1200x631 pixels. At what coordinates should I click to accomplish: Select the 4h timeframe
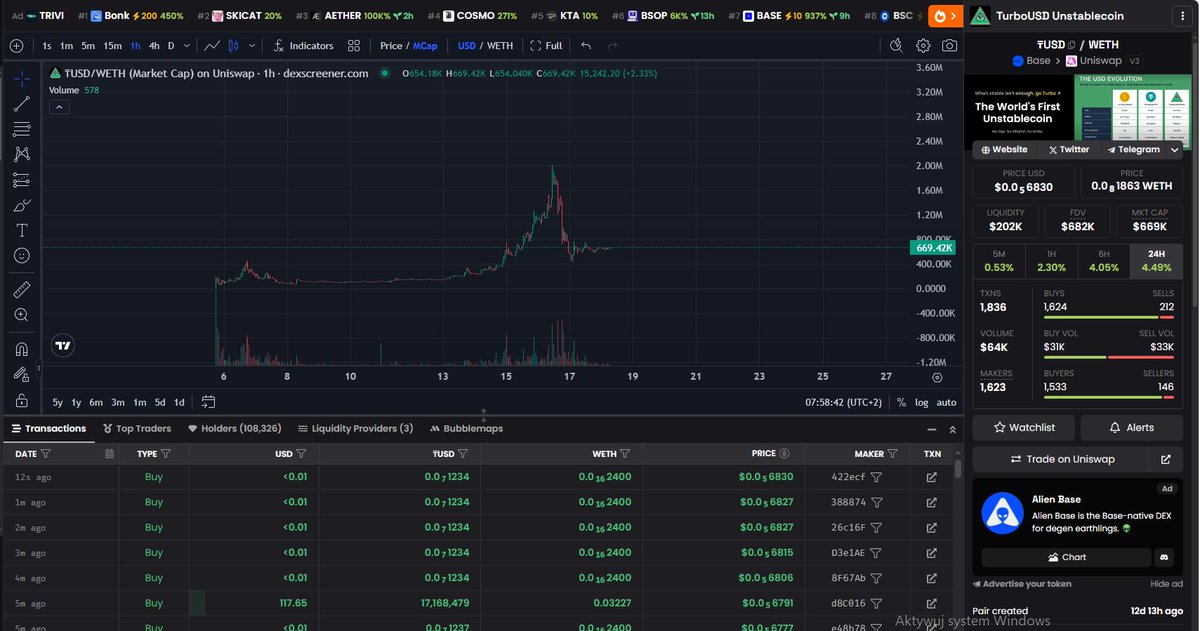[x=154, y=46]
